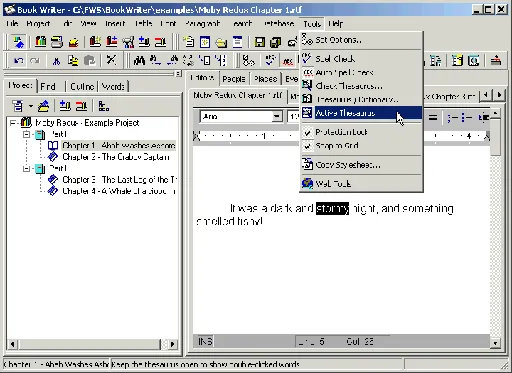
Task: Click the INS indicator in editor status bar
Action: click(x=205, y=341)
